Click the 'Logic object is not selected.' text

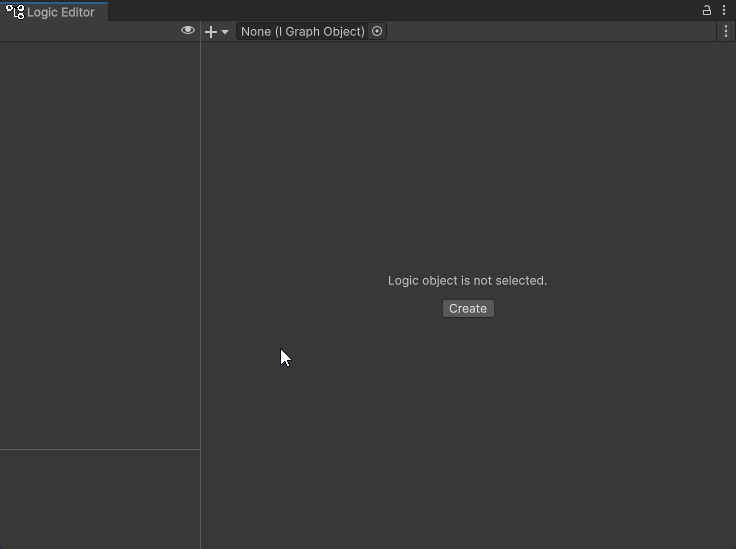point(468,281)
